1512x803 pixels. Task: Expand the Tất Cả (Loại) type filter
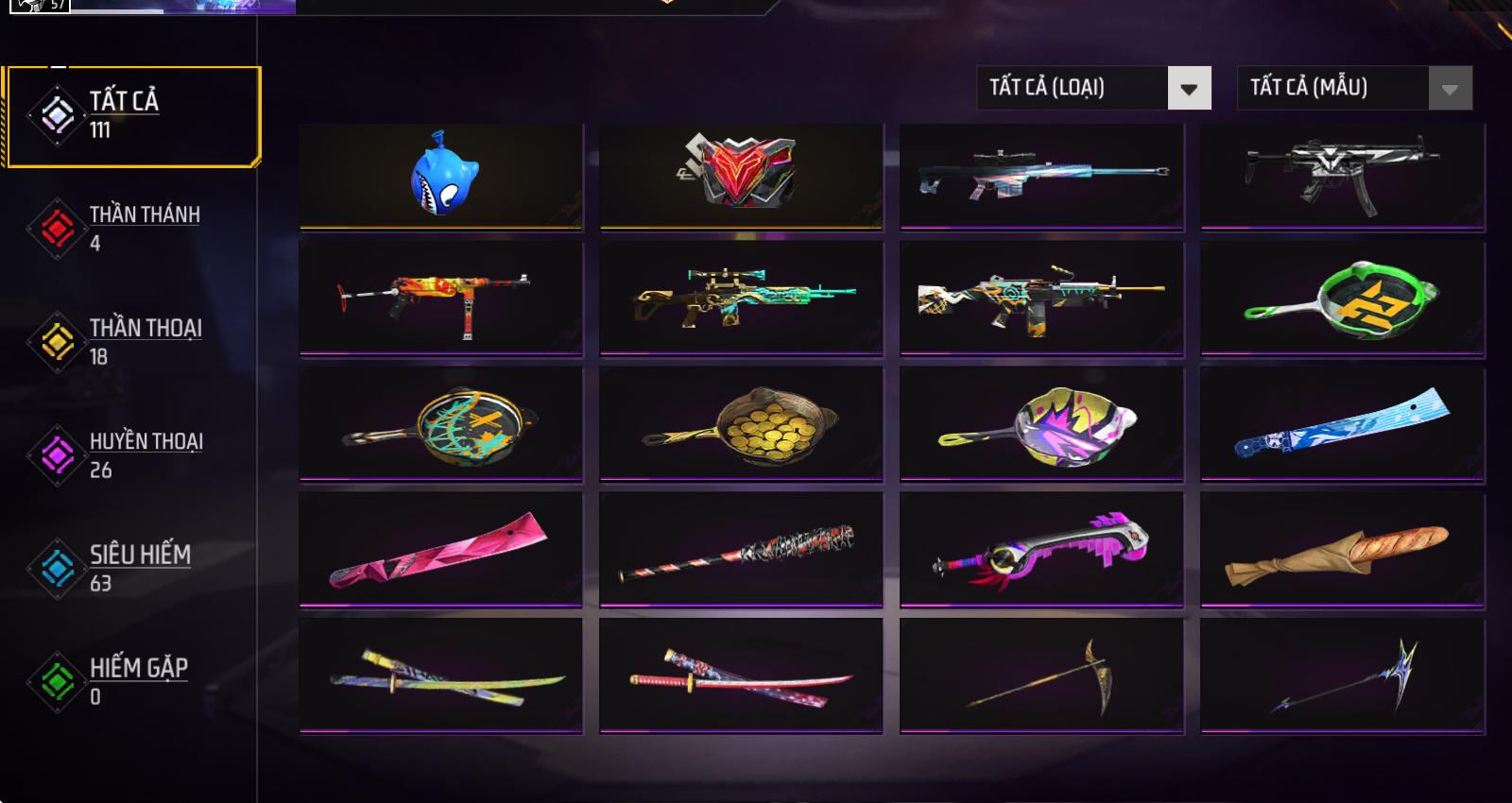[x=1093, y=89]
